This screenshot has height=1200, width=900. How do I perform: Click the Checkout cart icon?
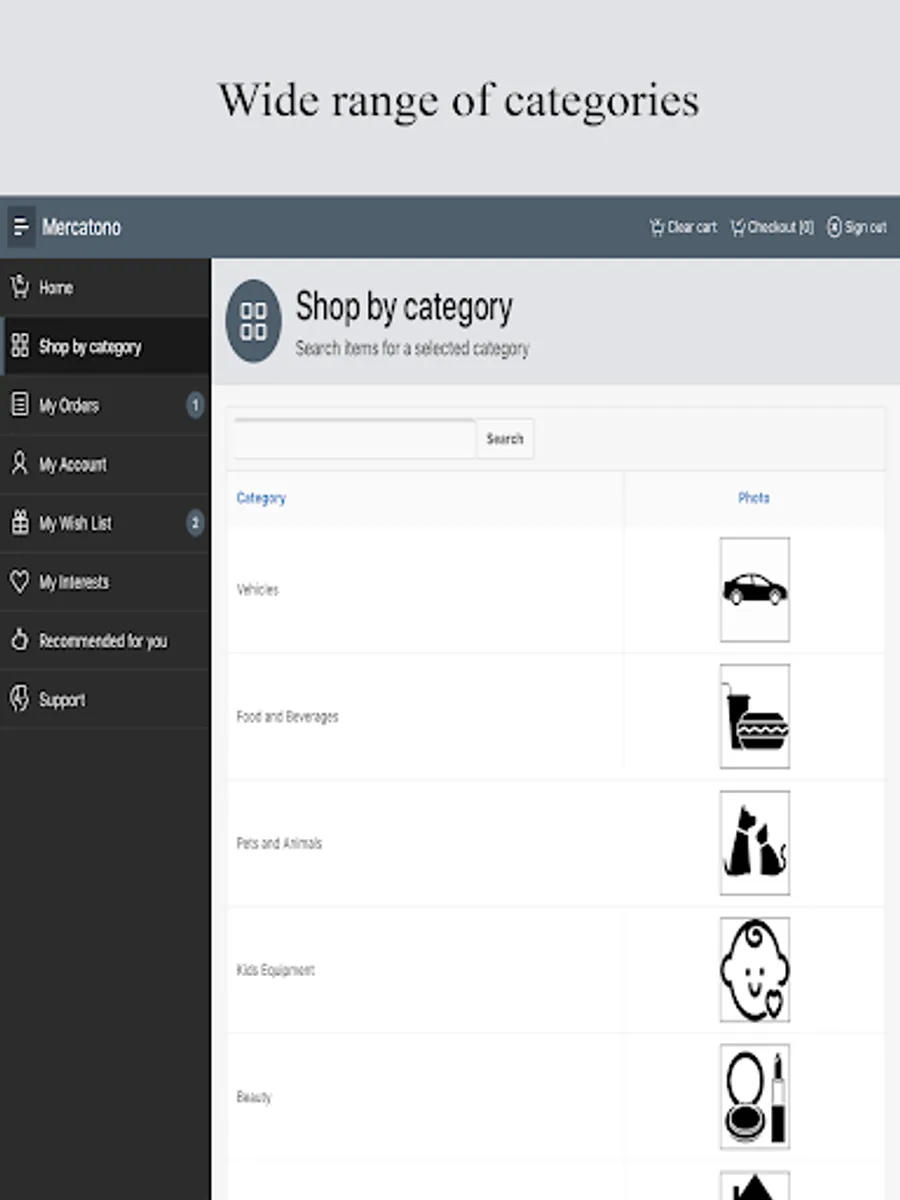[x=738, y=227]
